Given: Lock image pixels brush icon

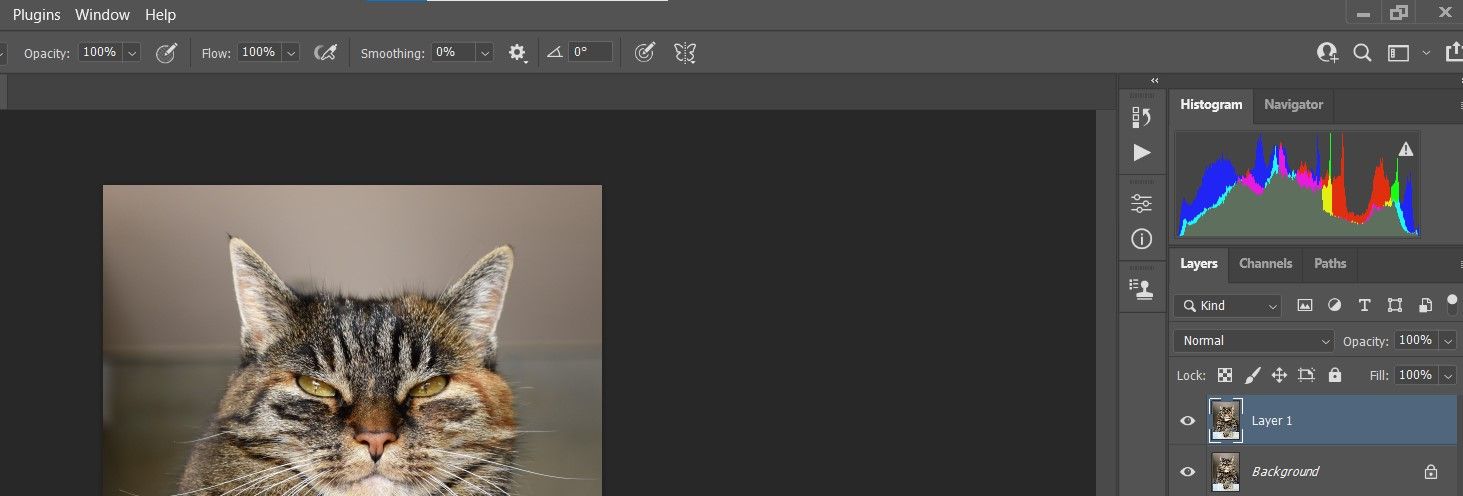Looking at the screenshot, I should (1252, 375).
